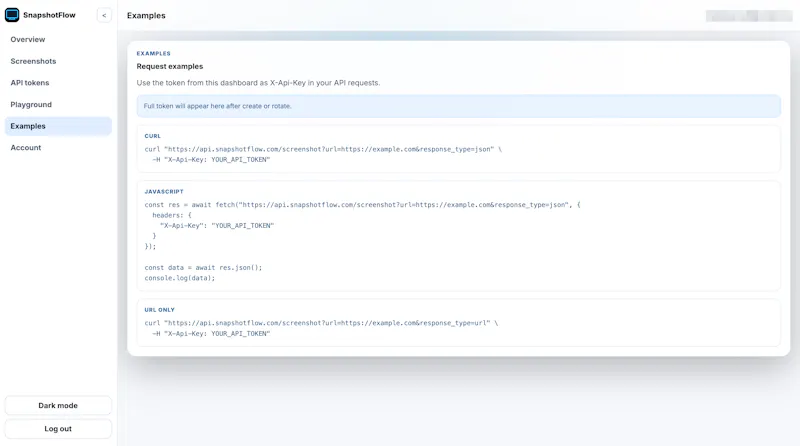The height and width of the screenshot is (446, 800).
Task: Open the Account page
Action: coord(58,147)
